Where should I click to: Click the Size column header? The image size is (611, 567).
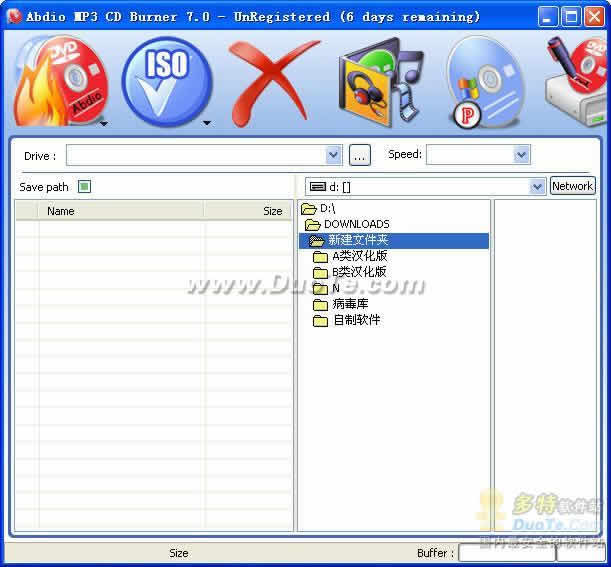coord(248,211)
